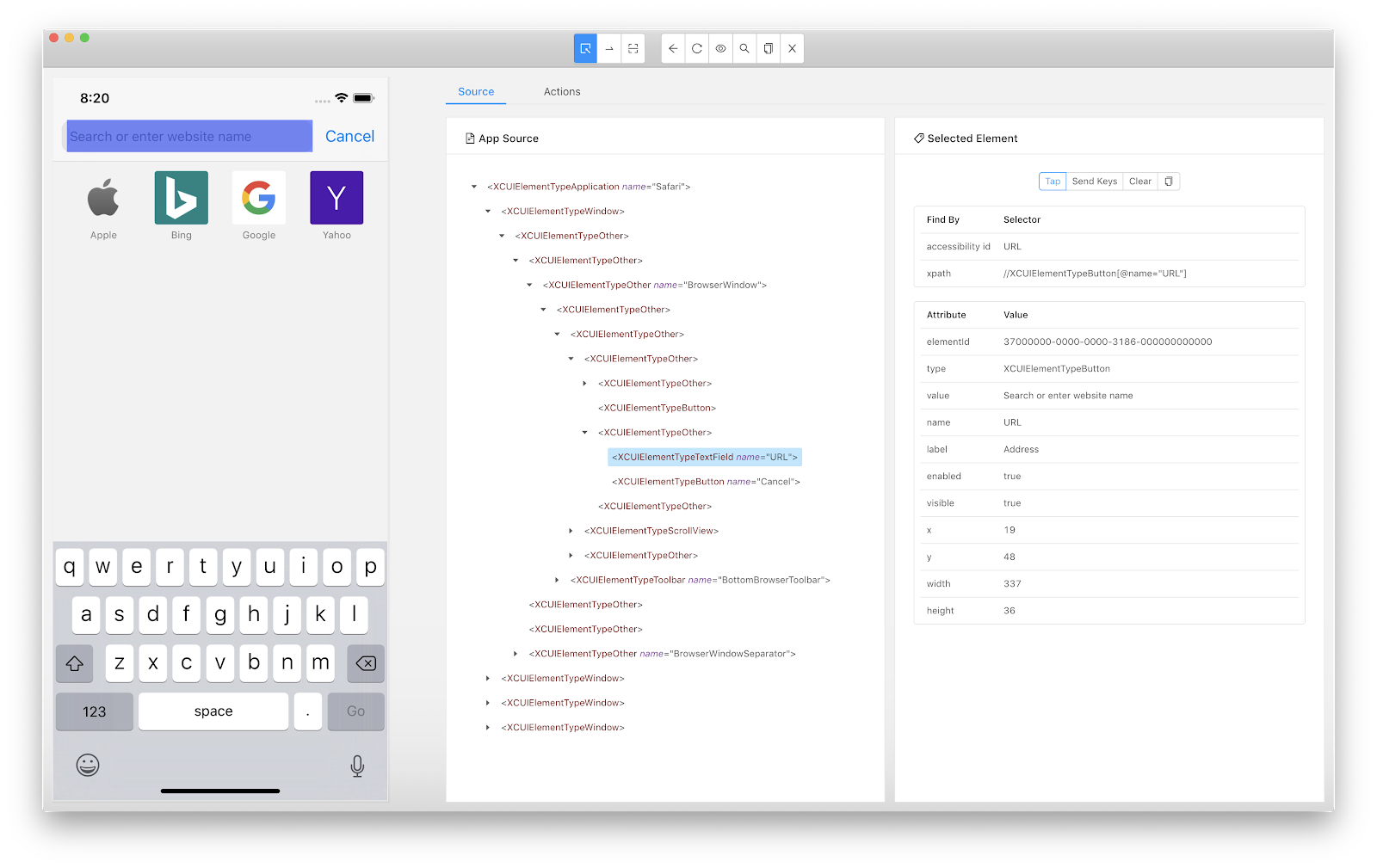Refresh the app source and screenshot
Viewport: 1377px width, 868px height.
click(x=697, y=49)
